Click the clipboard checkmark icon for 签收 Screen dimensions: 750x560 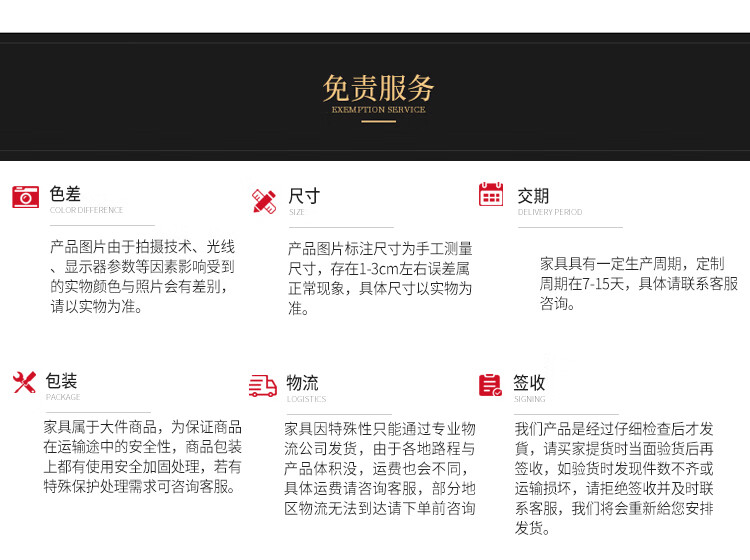tap(490, 385)
